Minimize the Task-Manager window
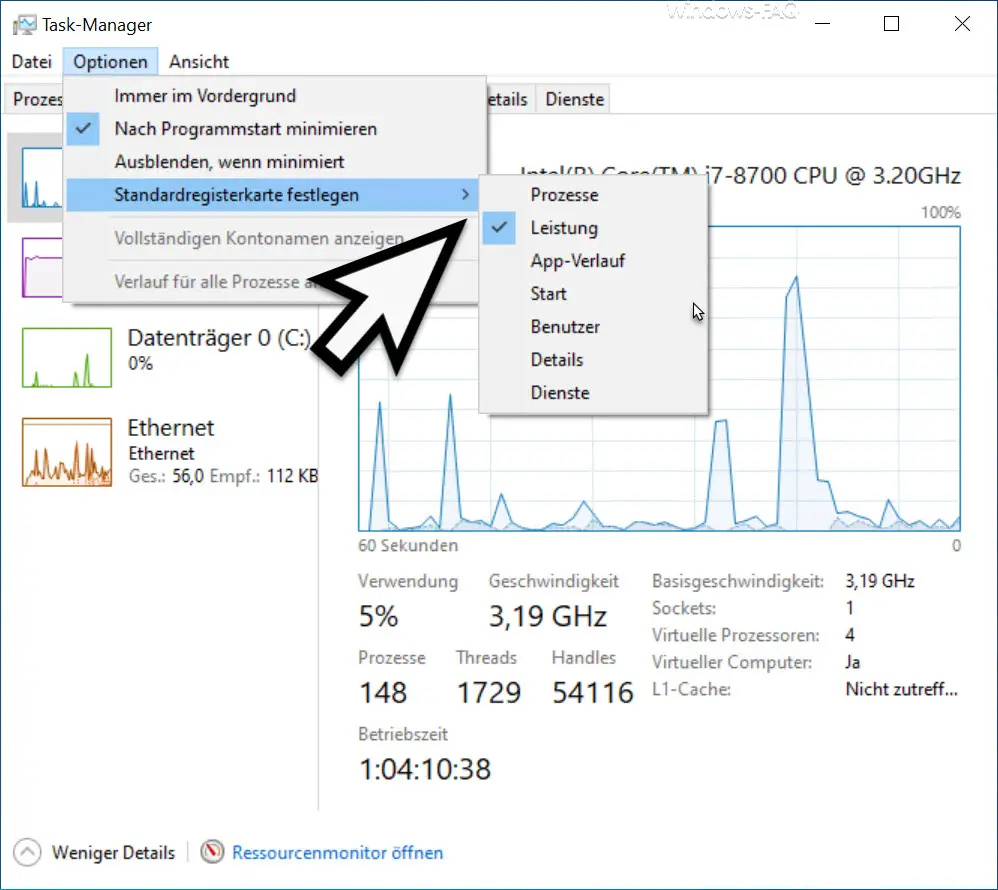 (822, 24)
